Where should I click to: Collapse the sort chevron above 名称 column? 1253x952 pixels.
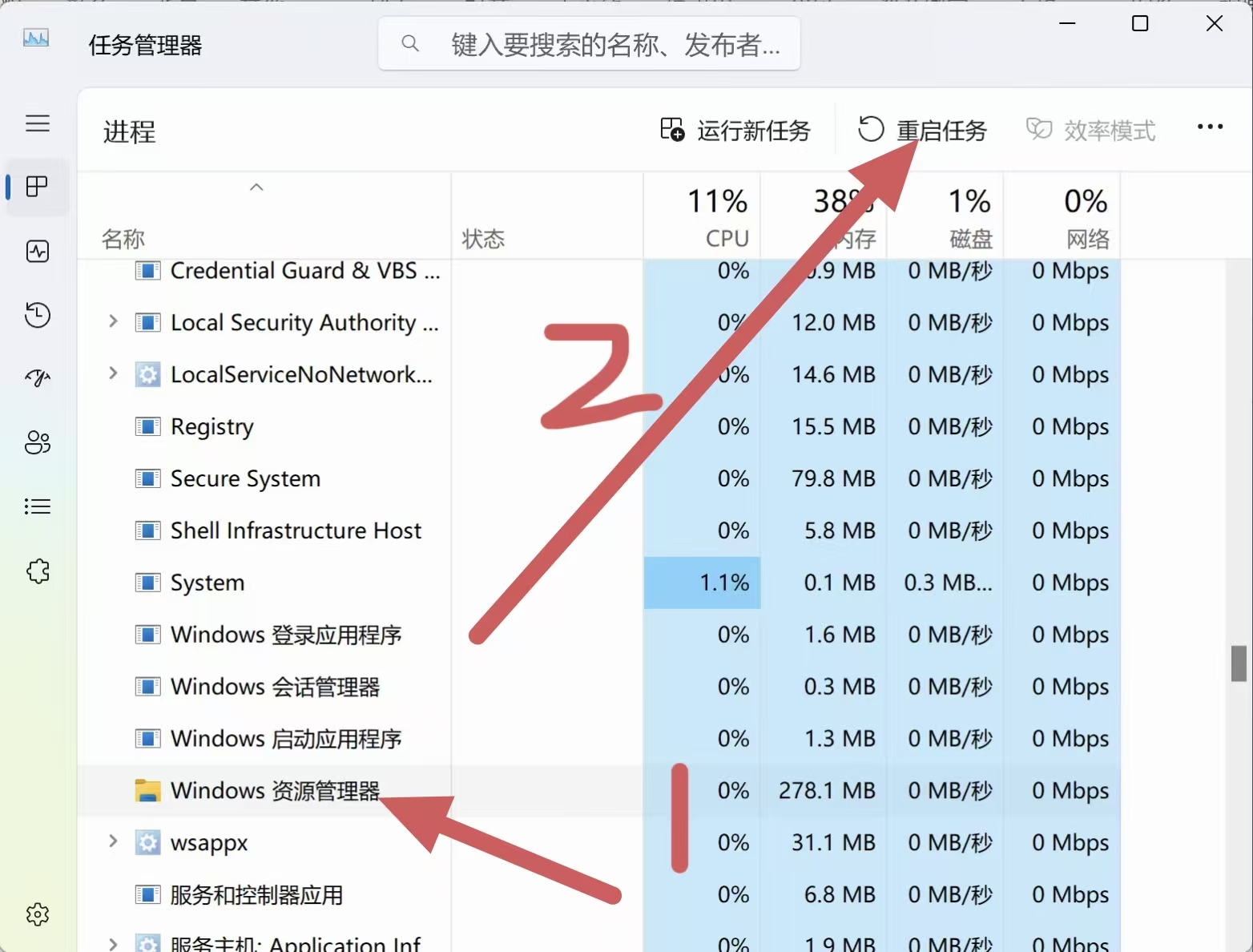click(x=256, y=187)
